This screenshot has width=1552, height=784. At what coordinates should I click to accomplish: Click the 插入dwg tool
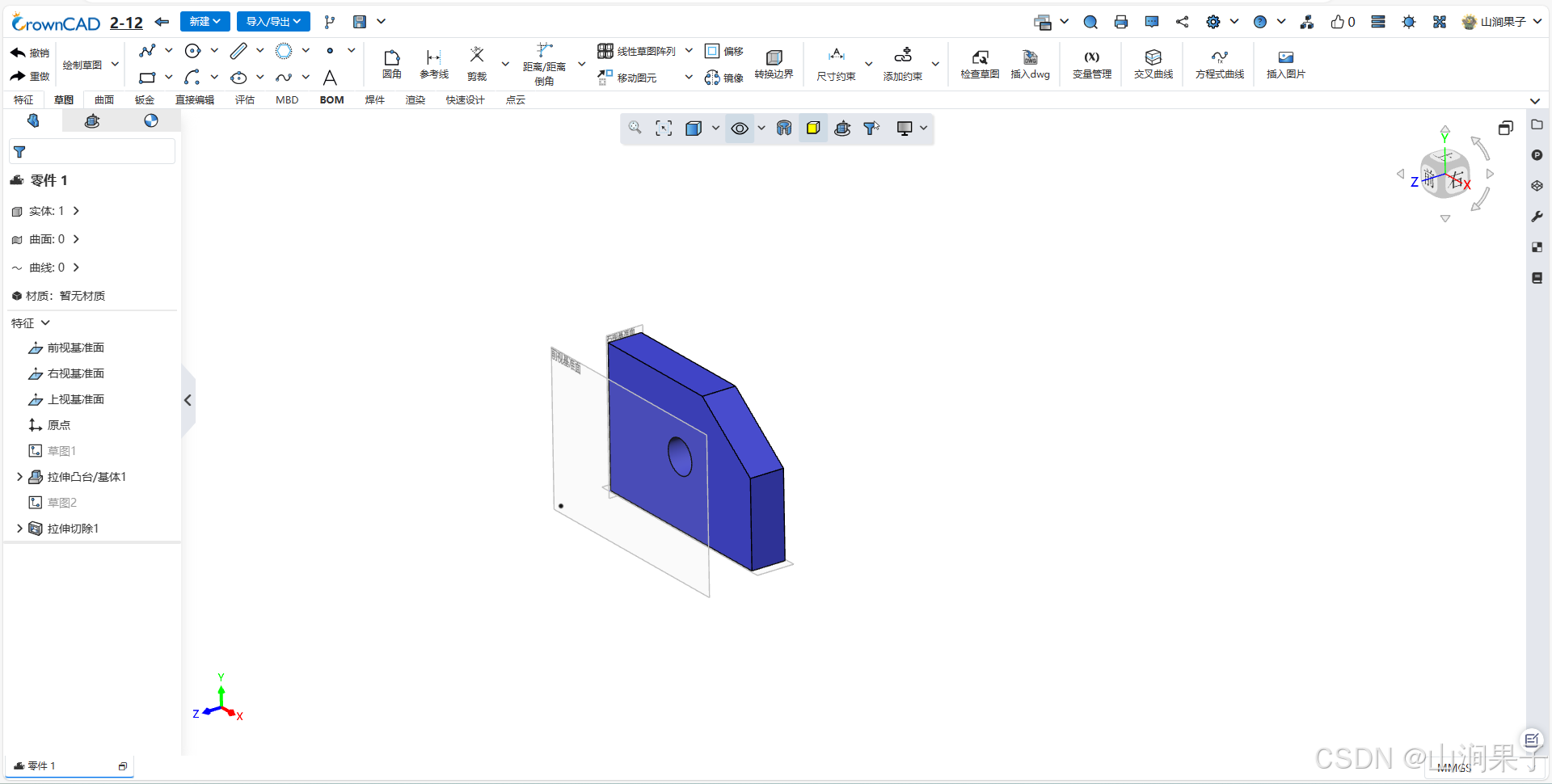coord(1030,64)
